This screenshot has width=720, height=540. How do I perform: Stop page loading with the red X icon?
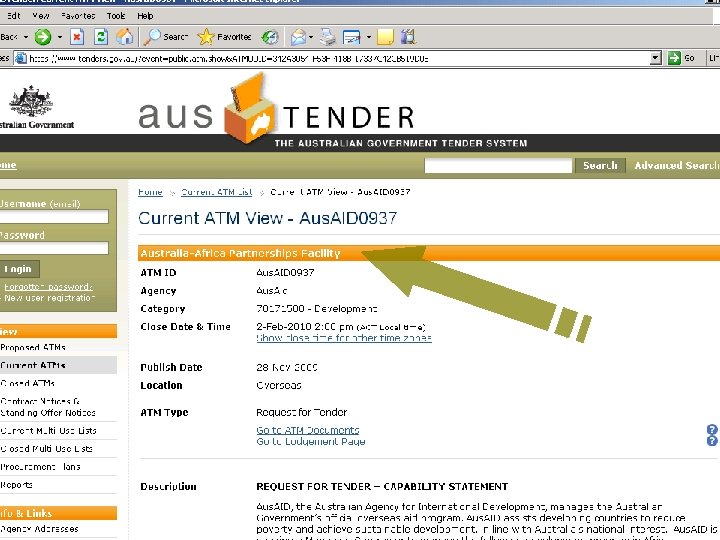click(77, 37)
